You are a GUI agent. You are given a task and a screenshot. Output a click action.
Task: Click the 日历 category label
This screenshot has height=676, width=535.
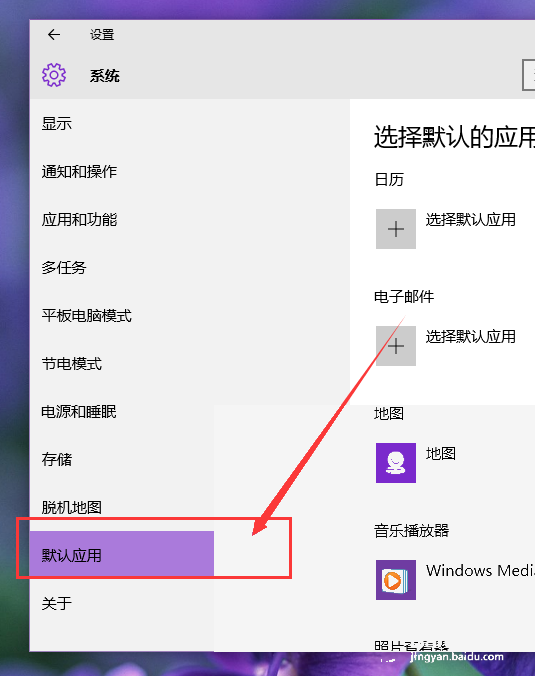(x=389, y=179)
